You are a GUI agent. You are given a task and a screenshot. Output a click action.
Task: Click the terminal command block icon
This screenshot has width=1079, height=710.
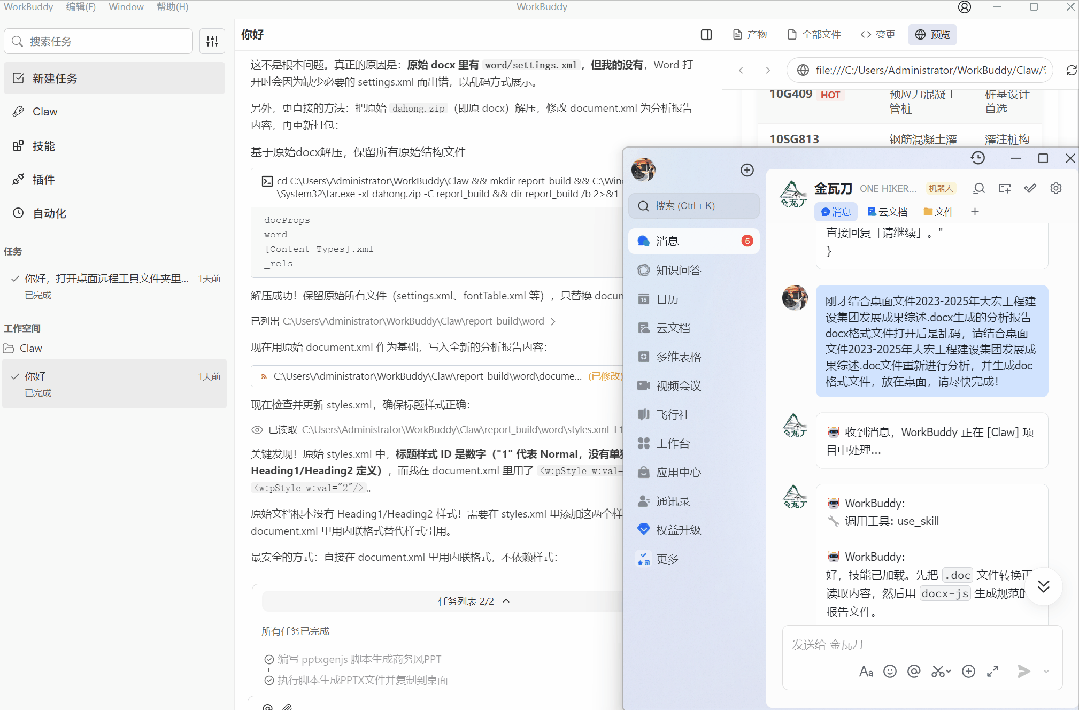[267, 181]
